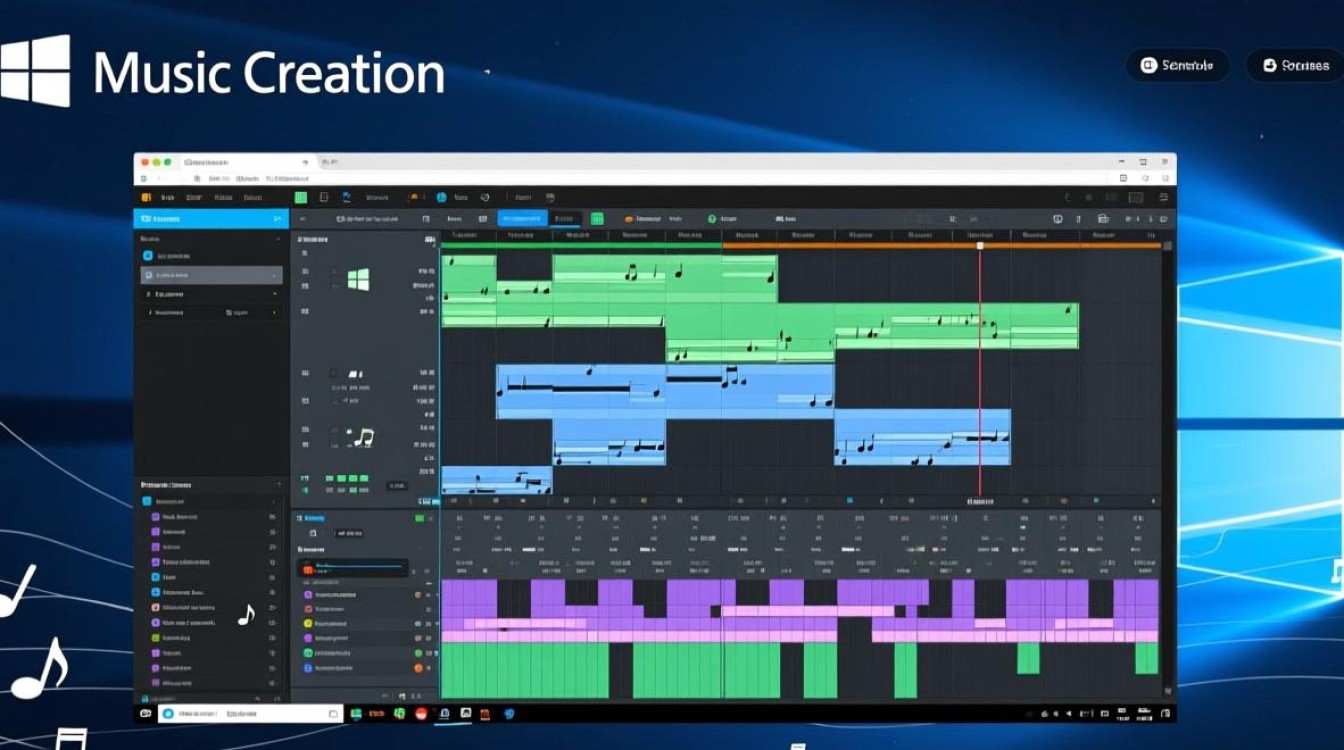Expand the arrow on the third sidebar item
Image resolution: width=1344 pixels, height=750 pixels.
276,294
